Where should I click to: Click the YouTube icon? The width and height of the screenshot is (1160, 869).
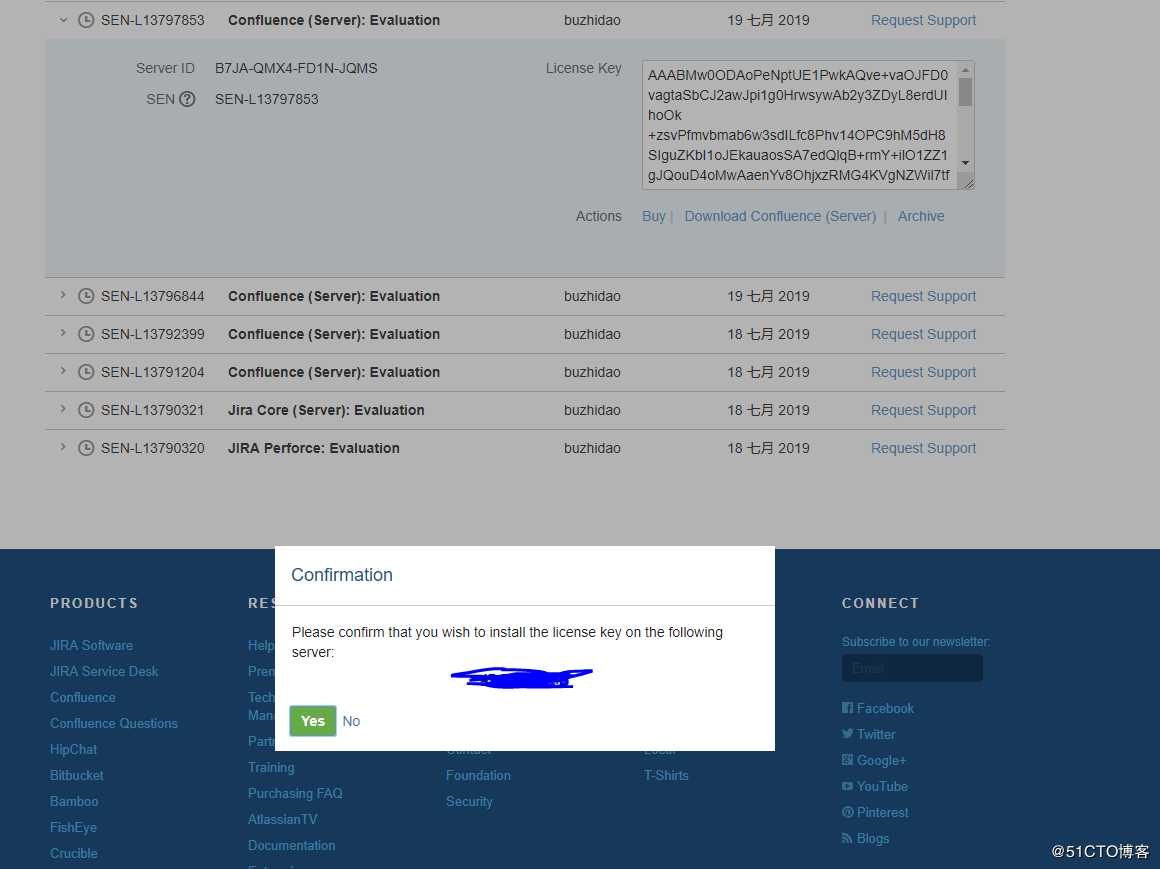[847, 786]
